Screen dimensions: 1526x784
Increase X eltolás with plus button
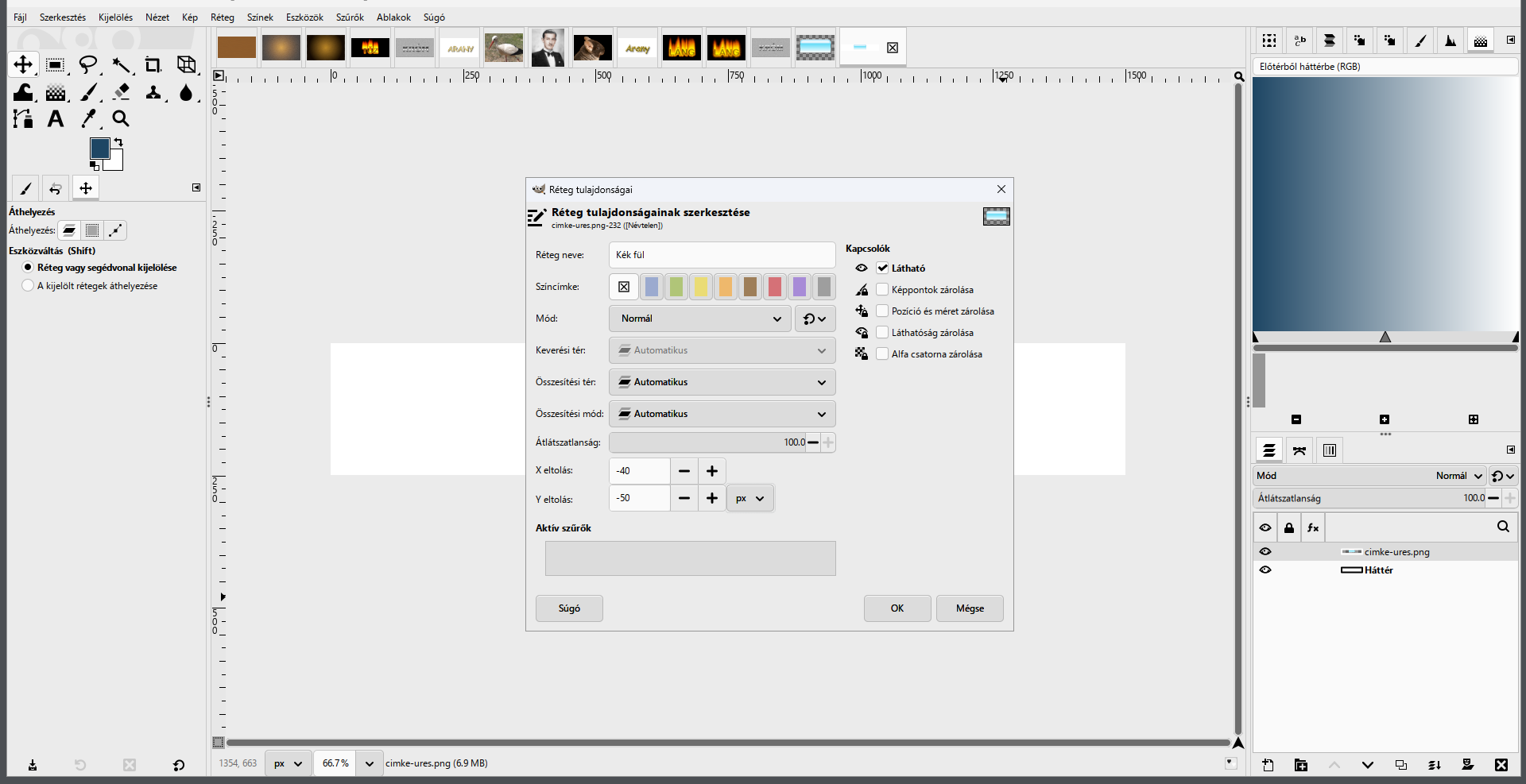click(x=712, y=471)
